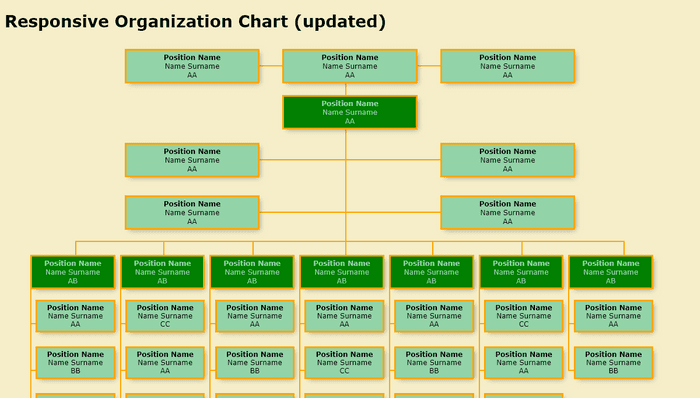
Task: Select the seventh (last) dark green AB box
Action: pyautogui.click(x=611, y=272)
